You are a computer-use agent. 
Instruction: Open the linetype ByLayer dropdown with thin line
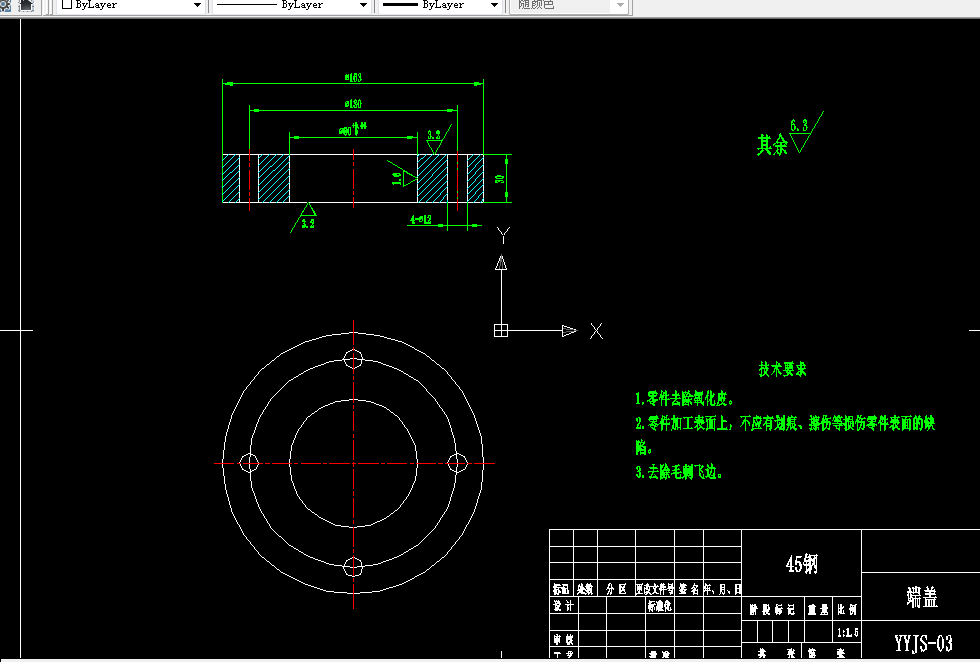[x=292, y=5]
